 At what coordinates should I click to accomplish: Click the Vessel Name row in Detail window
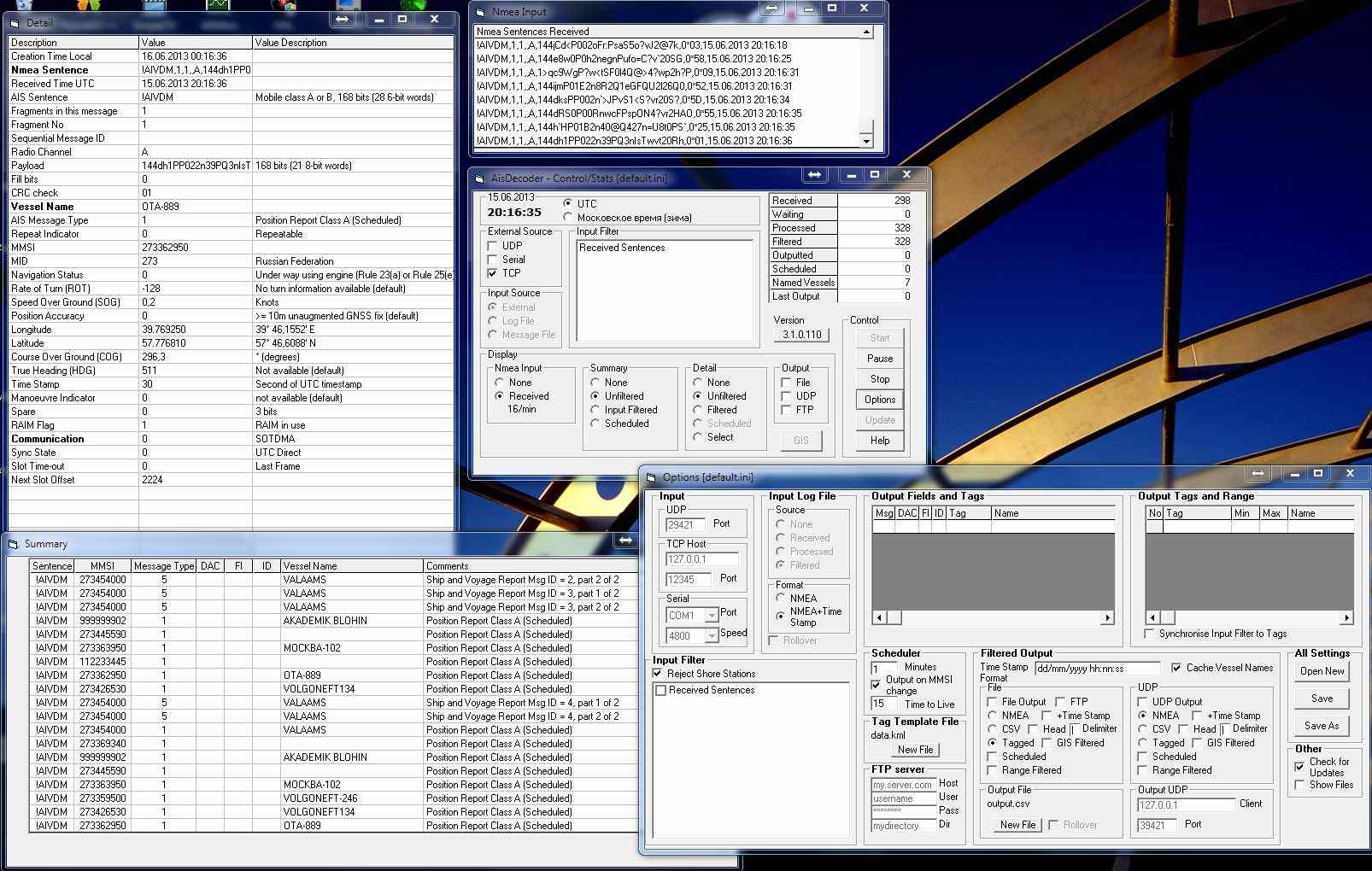coord(231,207)
